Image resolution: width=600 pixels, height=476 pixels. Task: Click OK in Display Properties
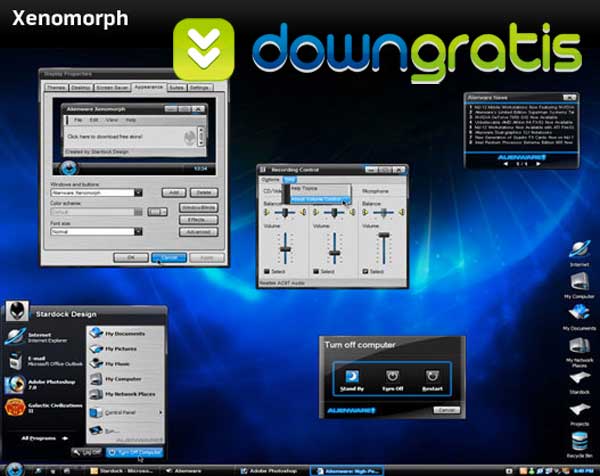click(131, 258)
